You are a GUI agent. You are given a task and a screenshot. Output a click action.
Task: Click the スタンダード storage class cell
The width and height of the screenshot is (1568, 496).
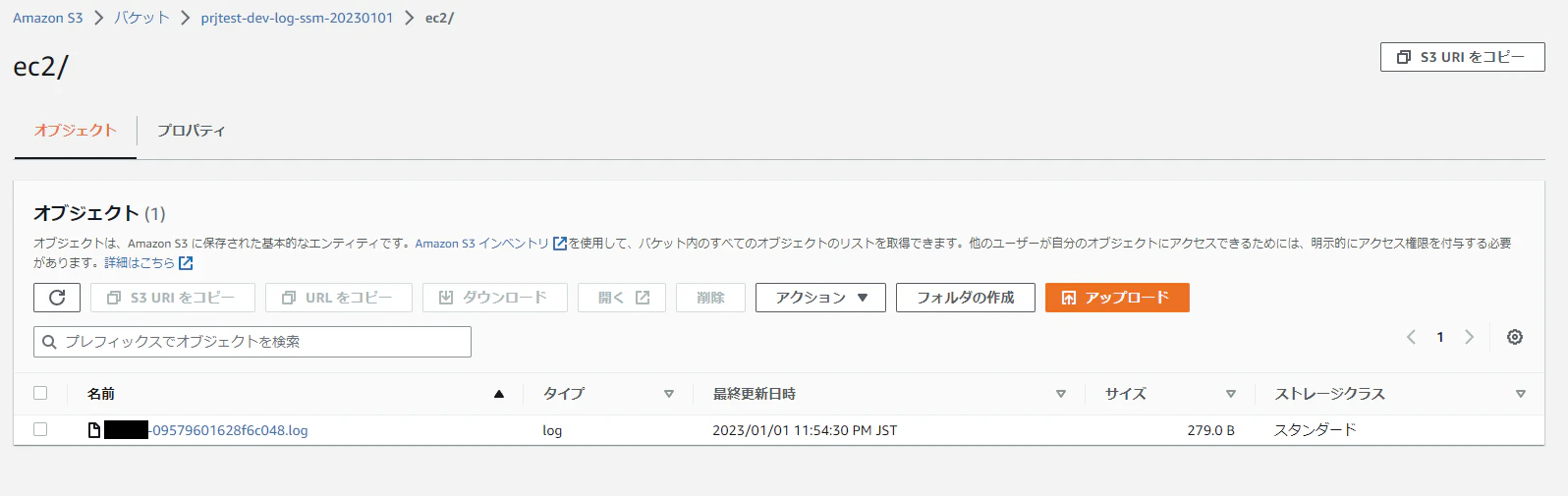(x=1315, y=430)
